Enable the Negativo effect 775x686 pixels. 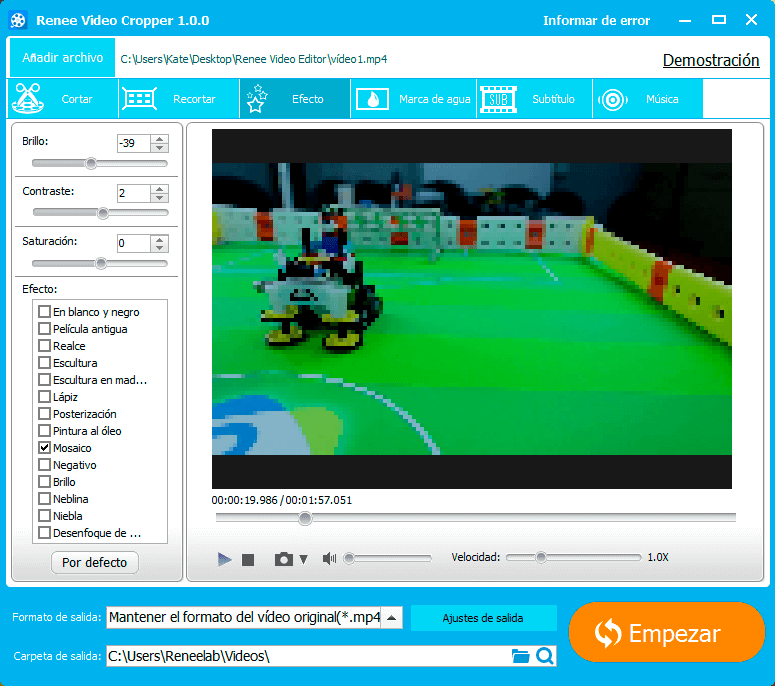(x=44, y=465)
